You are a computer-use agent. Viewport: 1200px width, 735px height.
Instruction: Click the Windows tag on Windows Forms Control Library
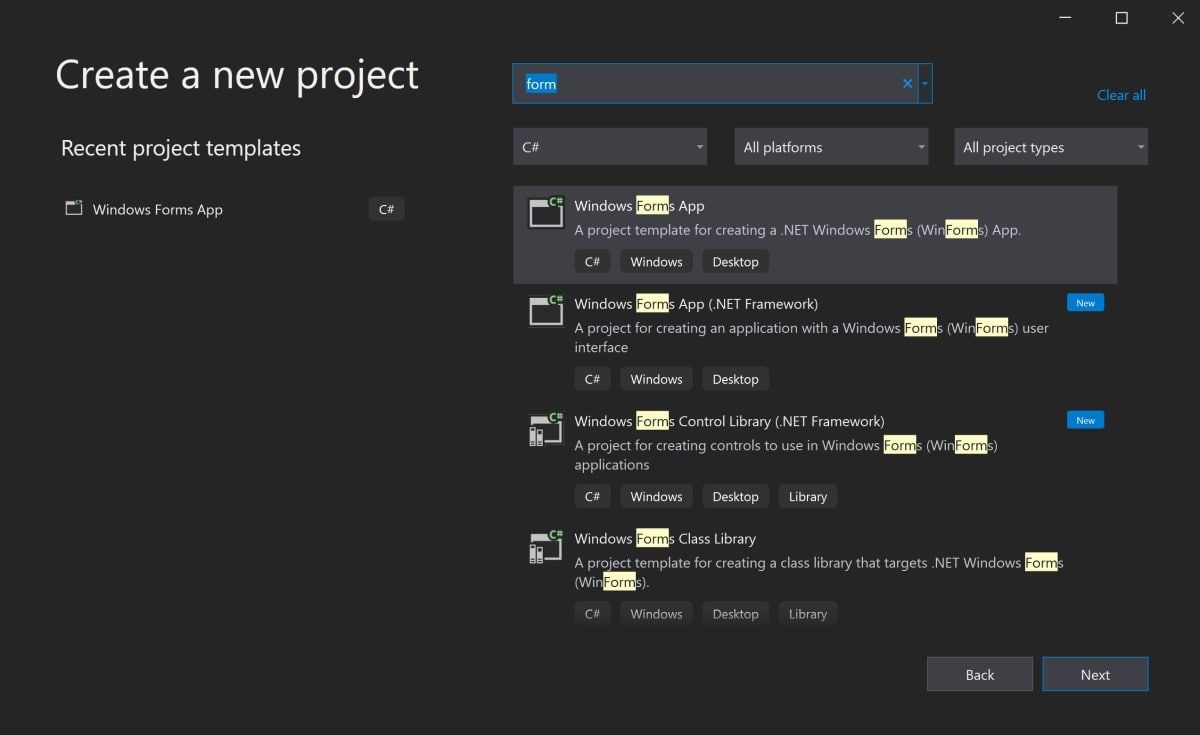656,496
